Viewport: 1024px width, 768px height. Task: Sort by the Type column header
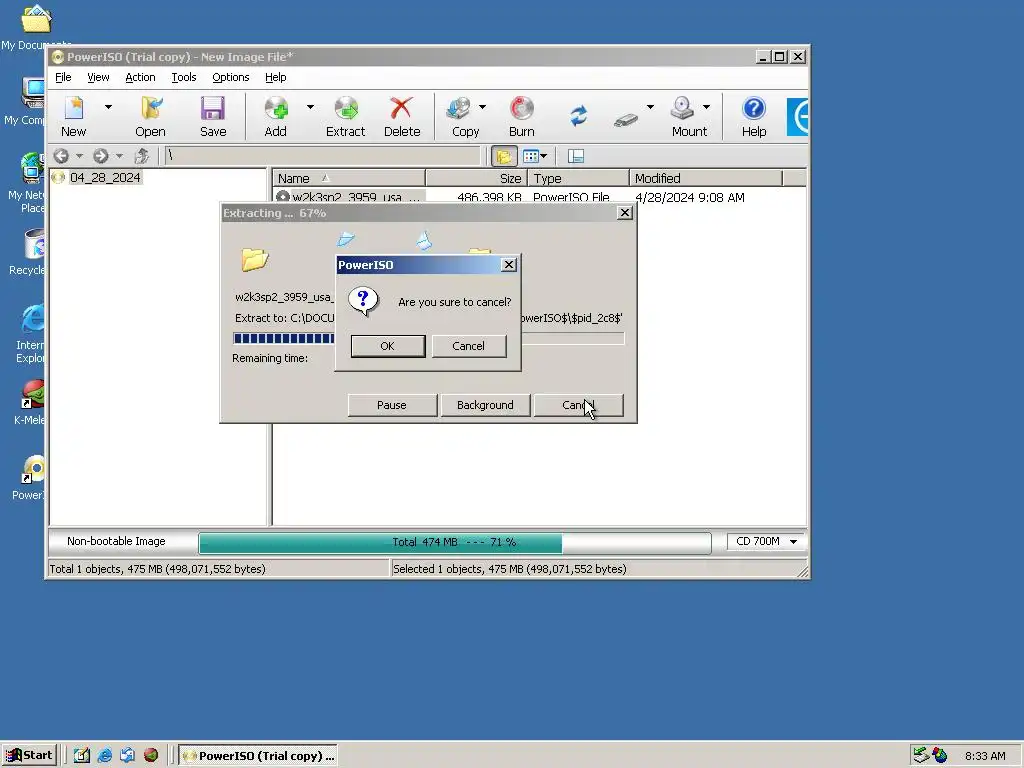(578, 178)
